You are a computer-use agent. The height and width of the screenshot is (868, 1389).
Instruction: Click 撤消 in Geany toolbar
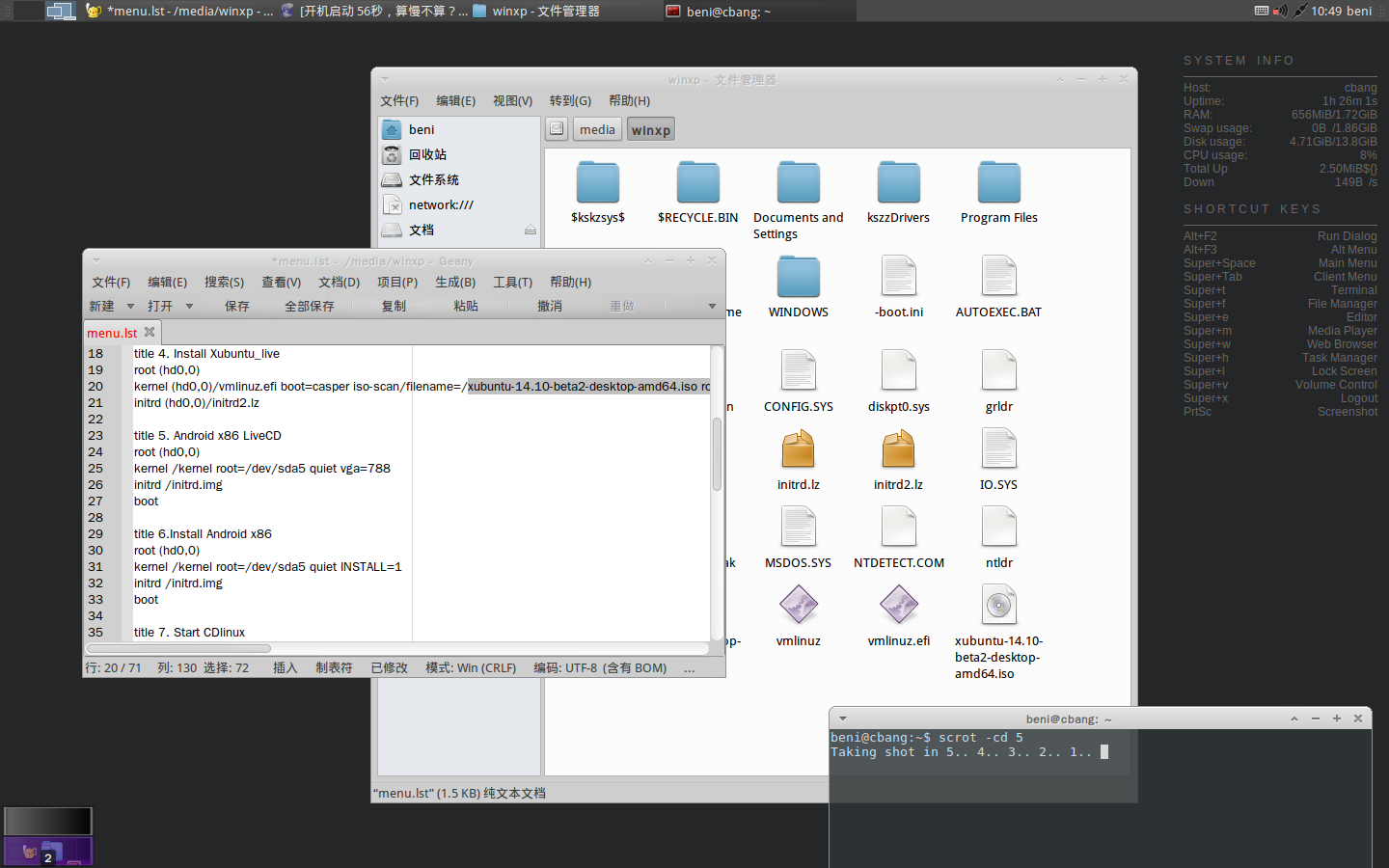pyautogui.click(x=550, y=306)
